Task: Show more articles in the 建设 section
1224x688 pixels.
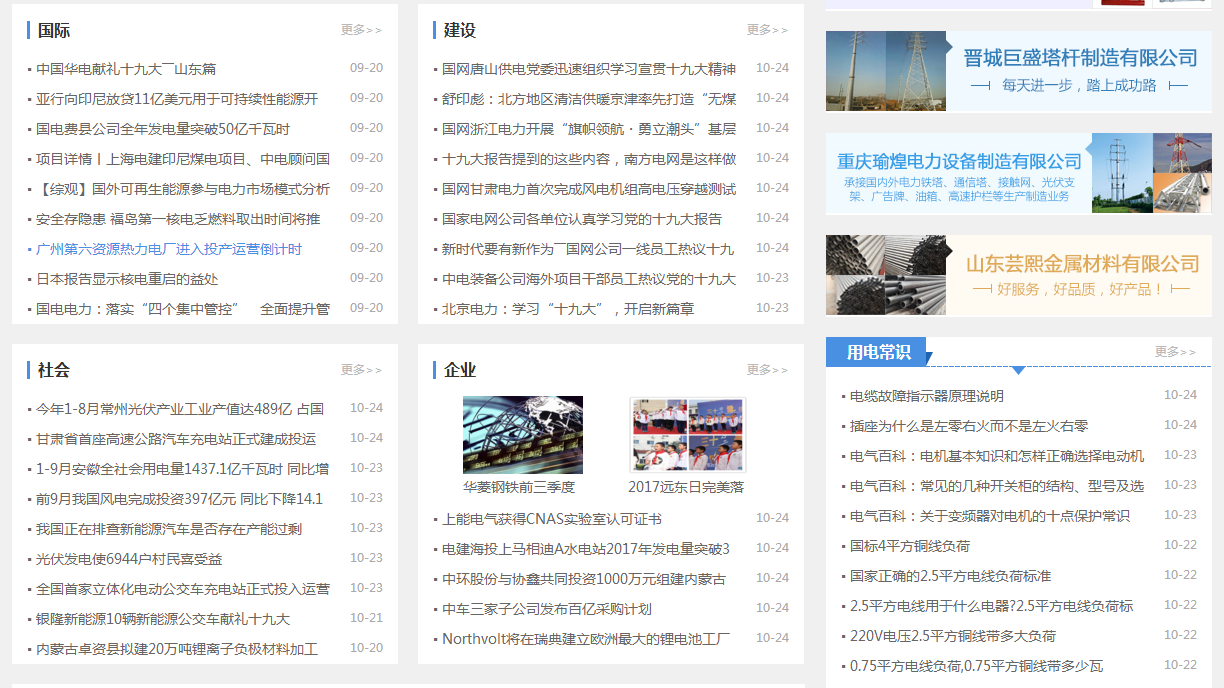Action: click(767, 30)
